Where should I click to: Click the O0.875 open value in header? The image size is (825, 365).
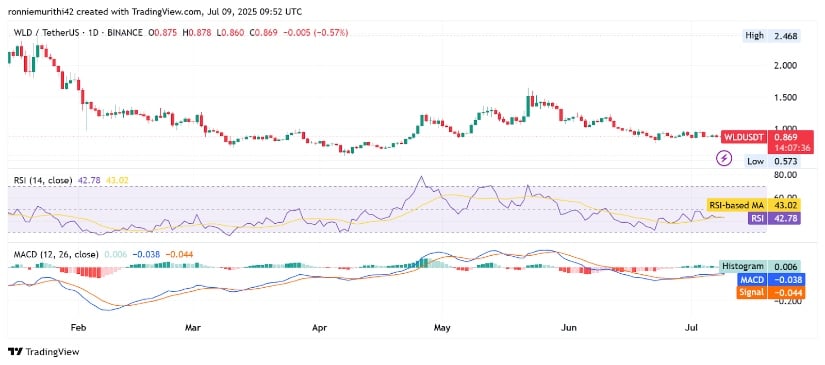point(162,33)
